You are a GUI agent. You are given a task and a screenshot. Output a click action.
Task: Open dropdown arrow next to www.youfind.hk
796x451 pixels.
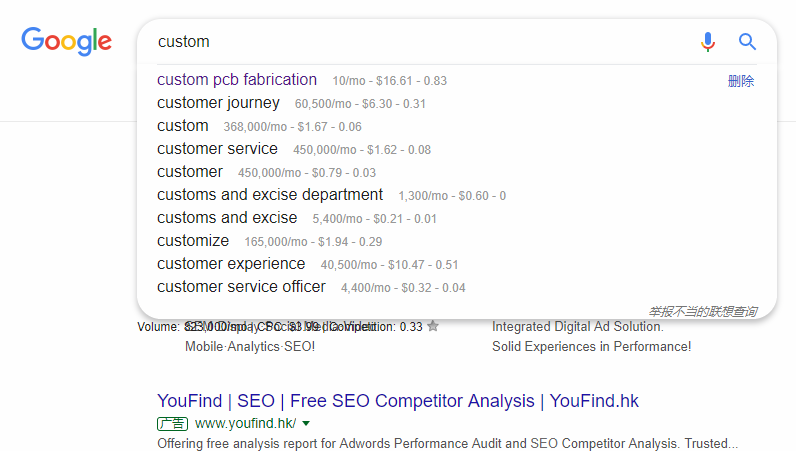[306, 423]
